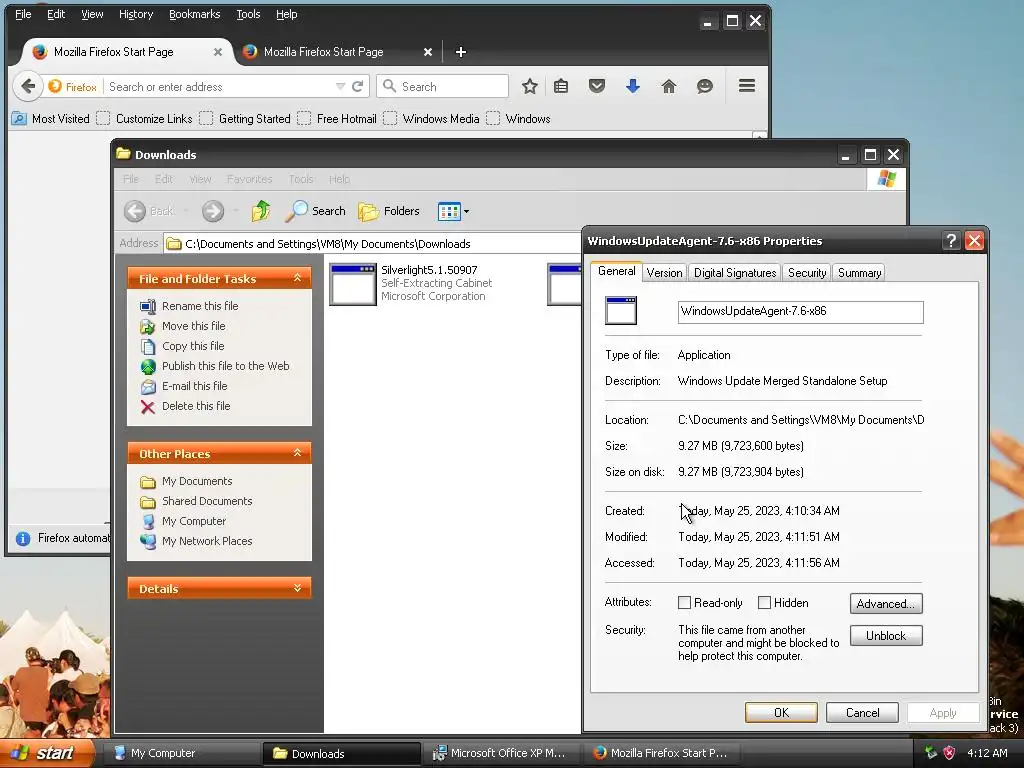Collapse the Other Places panel
This screenshot has width=1024, height=768.
tap(297, 453)
